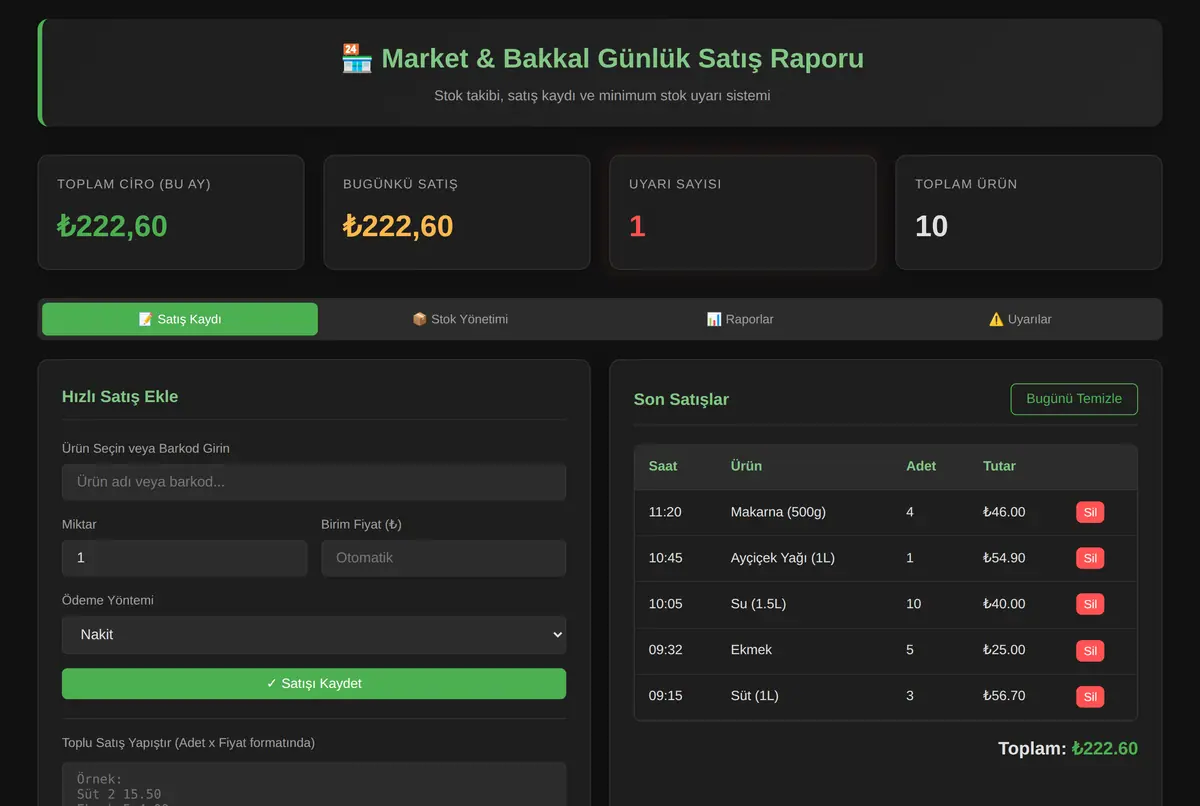Click the ₺46.00 amount cell

(x=1004, y=512)
